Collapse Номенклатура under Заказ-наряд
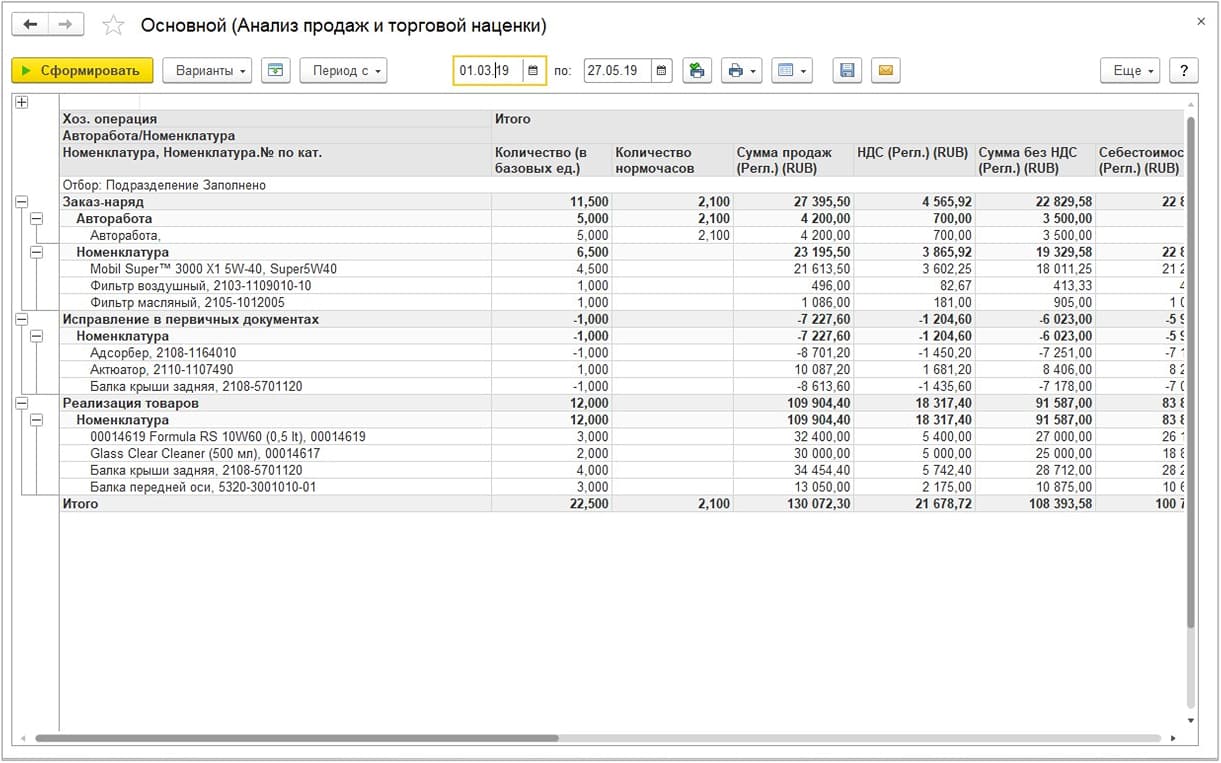 pyautogui.click(x=37, y=252)
